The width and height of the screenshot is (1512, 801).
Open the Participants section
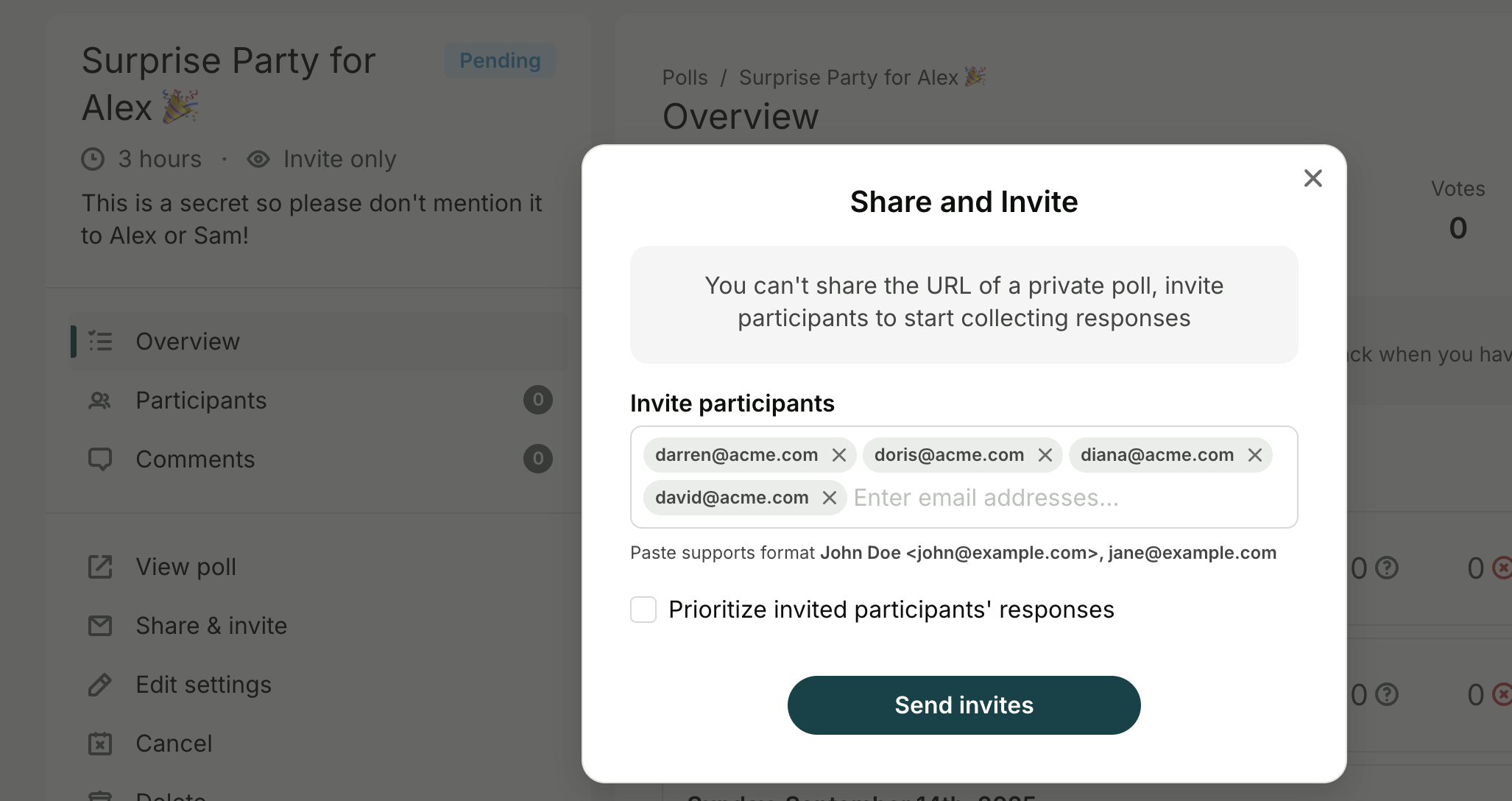[x=201, y=400]
